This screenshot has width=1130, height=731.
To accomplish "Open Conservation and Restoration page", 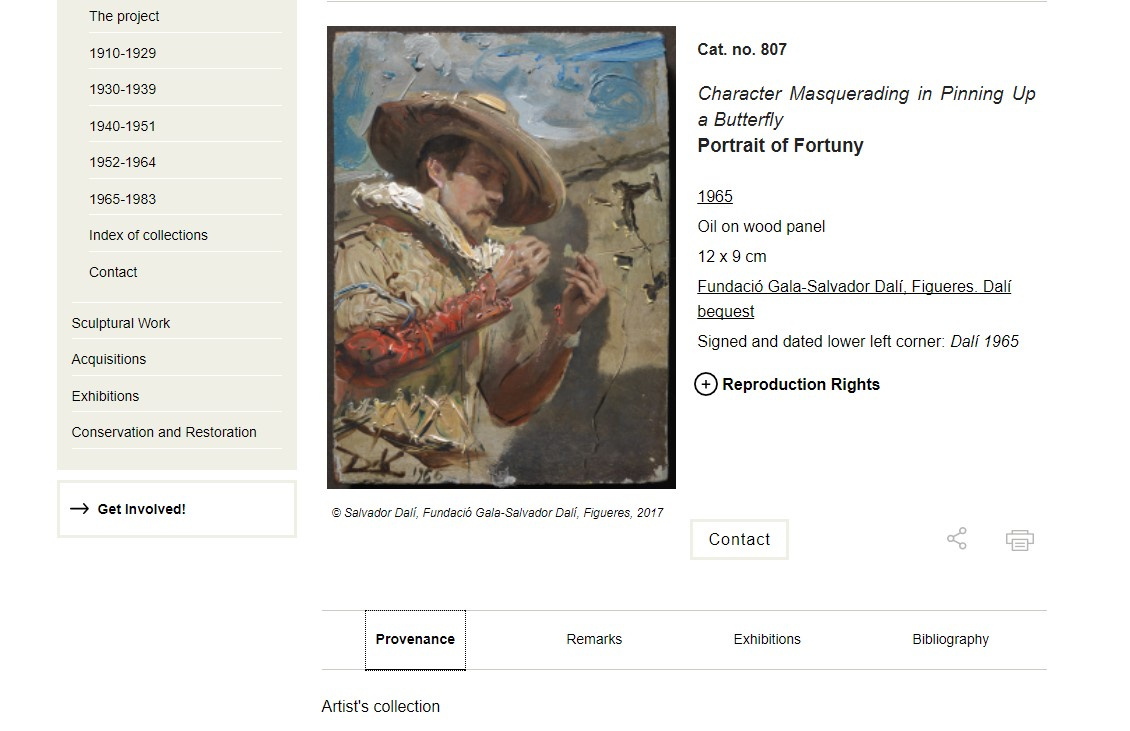I will click(x=164, y=432).
